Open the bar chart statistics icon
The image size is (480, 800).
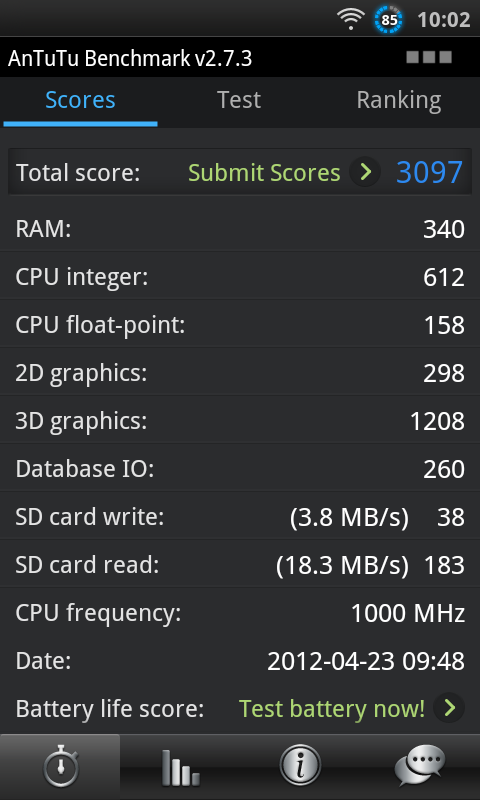(x=180, y=766)
